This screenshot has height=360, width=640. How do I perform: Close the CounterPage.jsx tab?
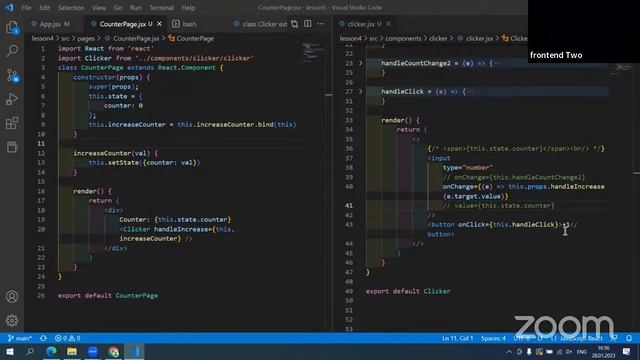coord(159,24)
